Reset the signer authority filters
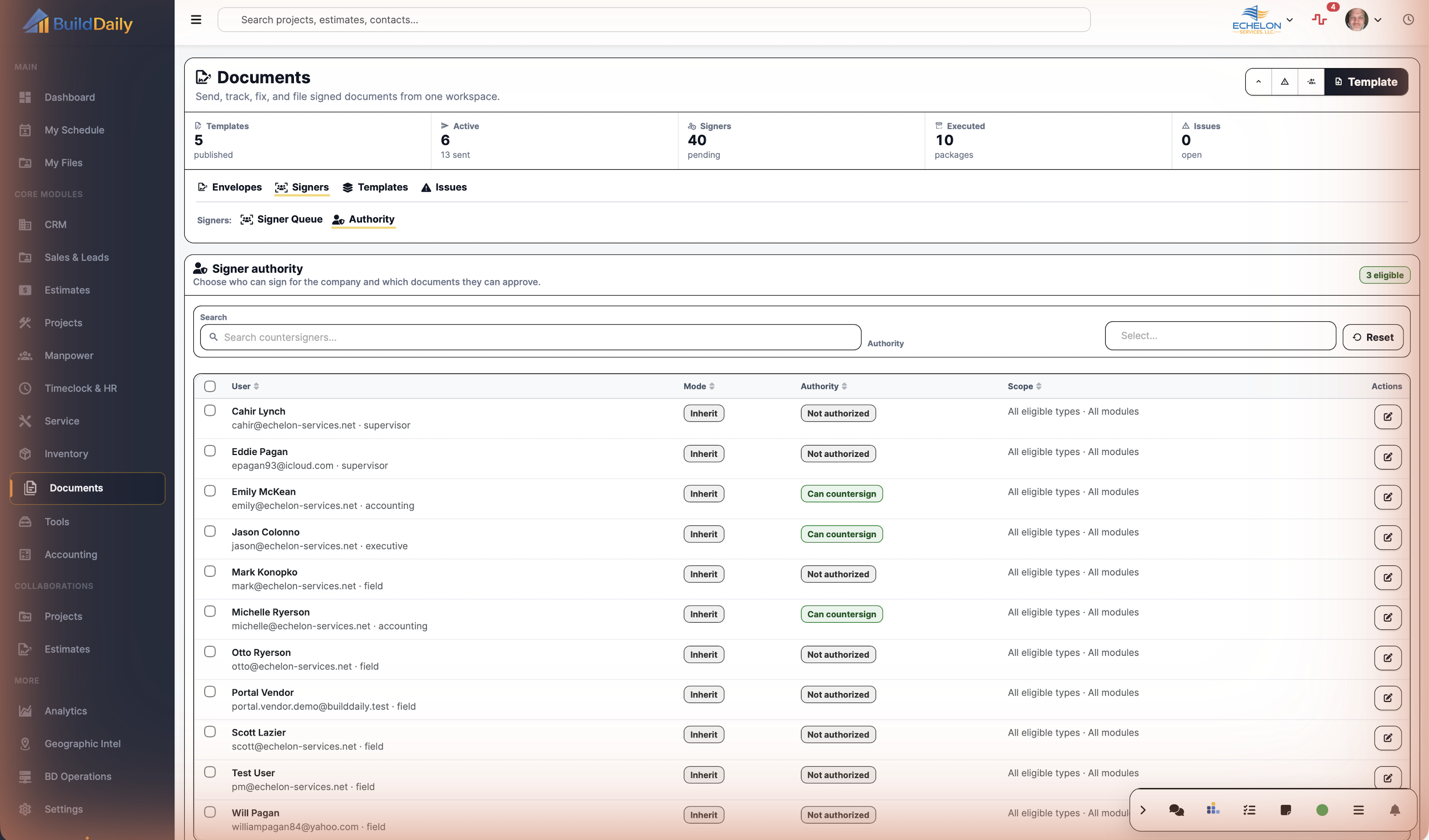The image size is (1429, 840). point(1373,337)
